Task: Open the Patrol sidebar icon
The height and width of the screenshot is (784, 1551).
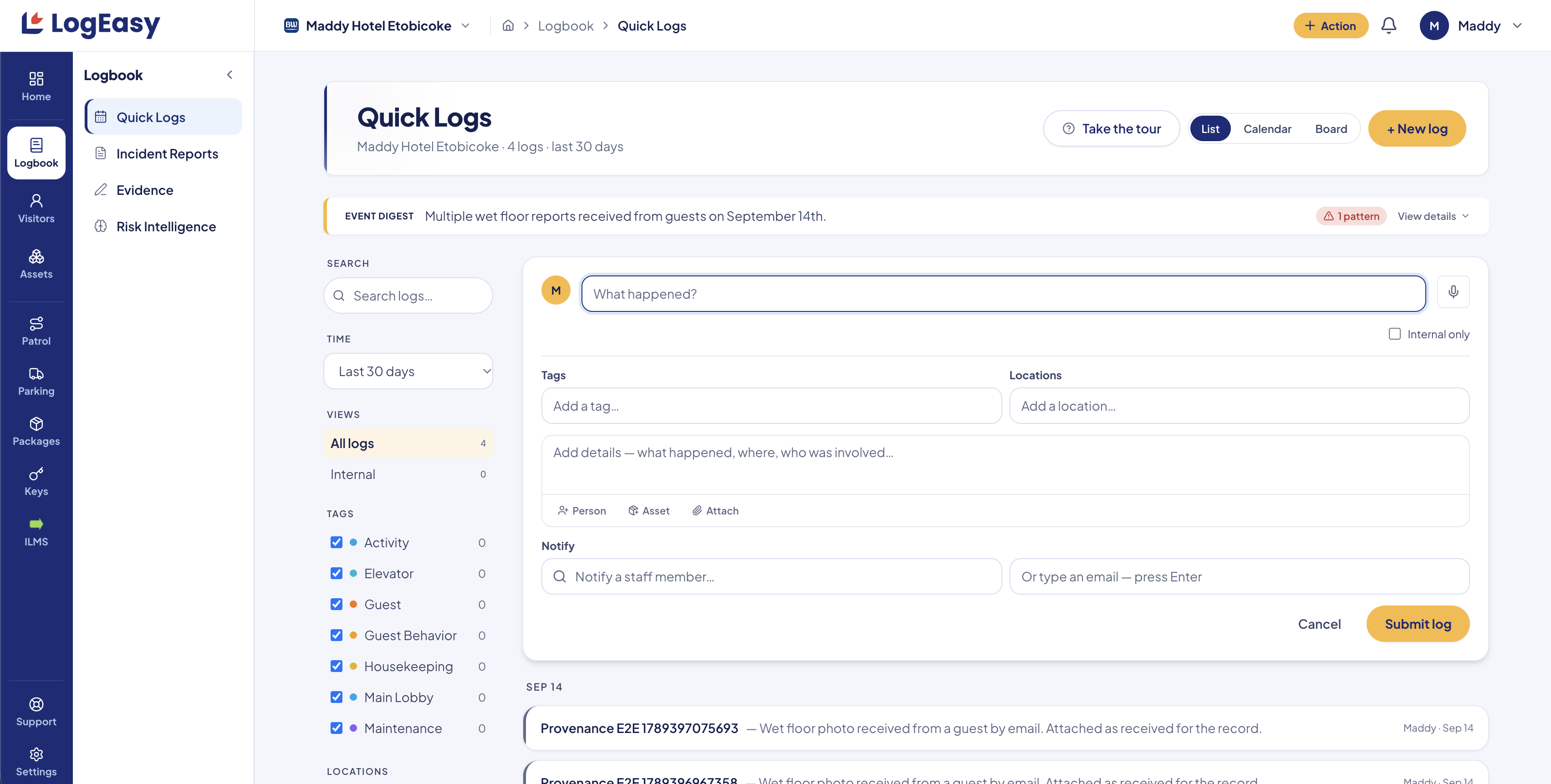Action: [x=36, y=331]
